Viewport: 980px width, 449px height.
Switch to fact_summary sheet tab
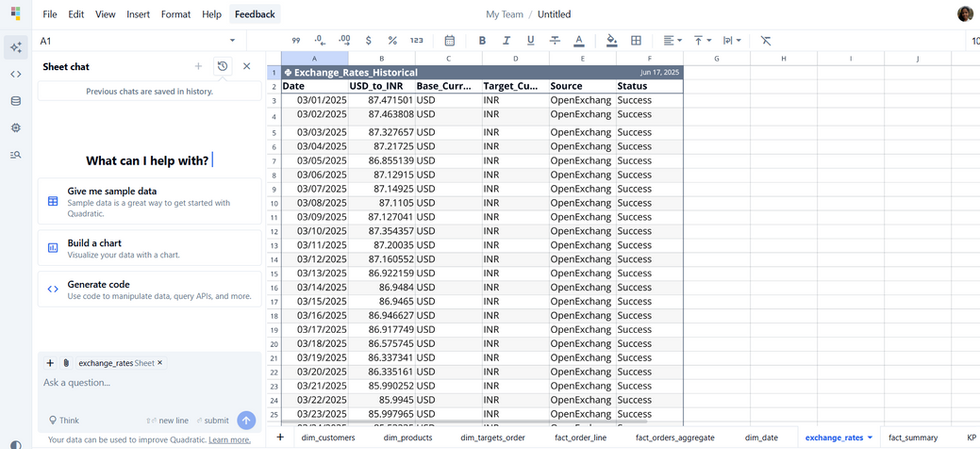click(x=912, y=438)
